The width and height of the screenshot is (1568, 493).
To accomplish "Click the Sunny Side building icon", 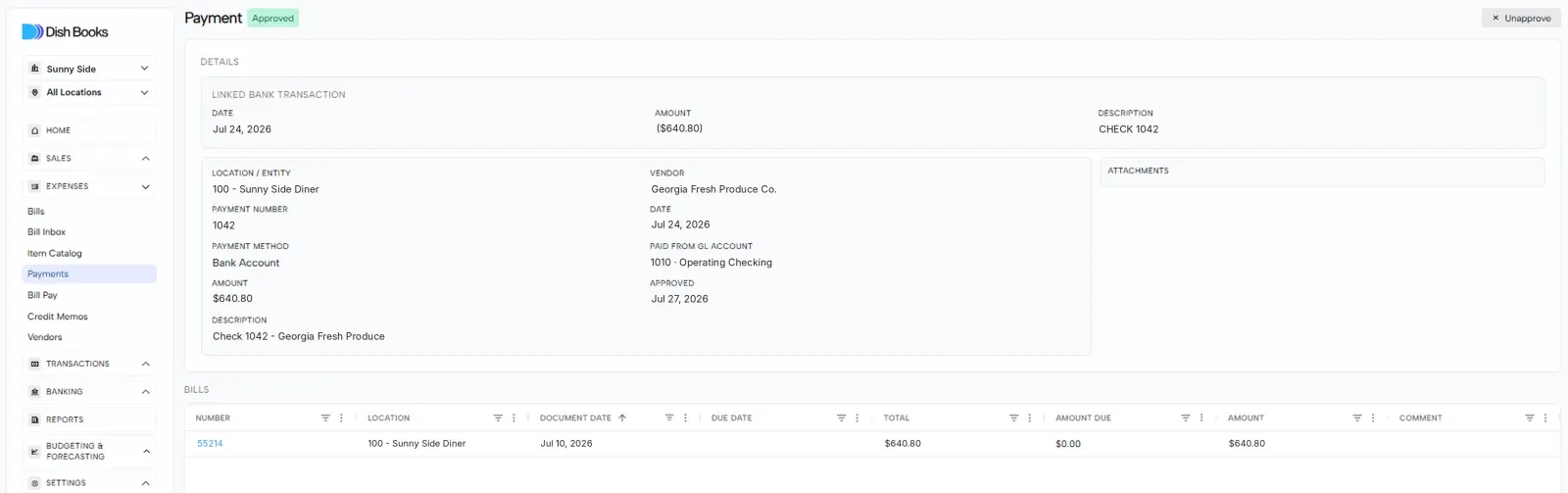I will 35,69.
